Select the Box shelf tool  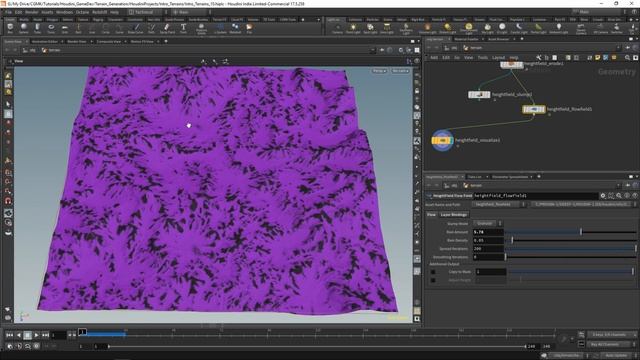click(x=10, y=28)
